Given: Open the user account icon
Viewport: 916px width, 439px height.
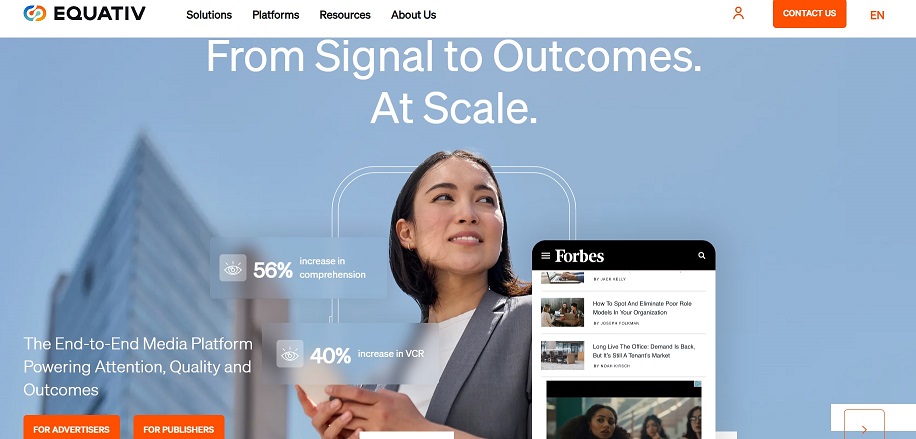Looking at the screenshot, I should 738,13.
